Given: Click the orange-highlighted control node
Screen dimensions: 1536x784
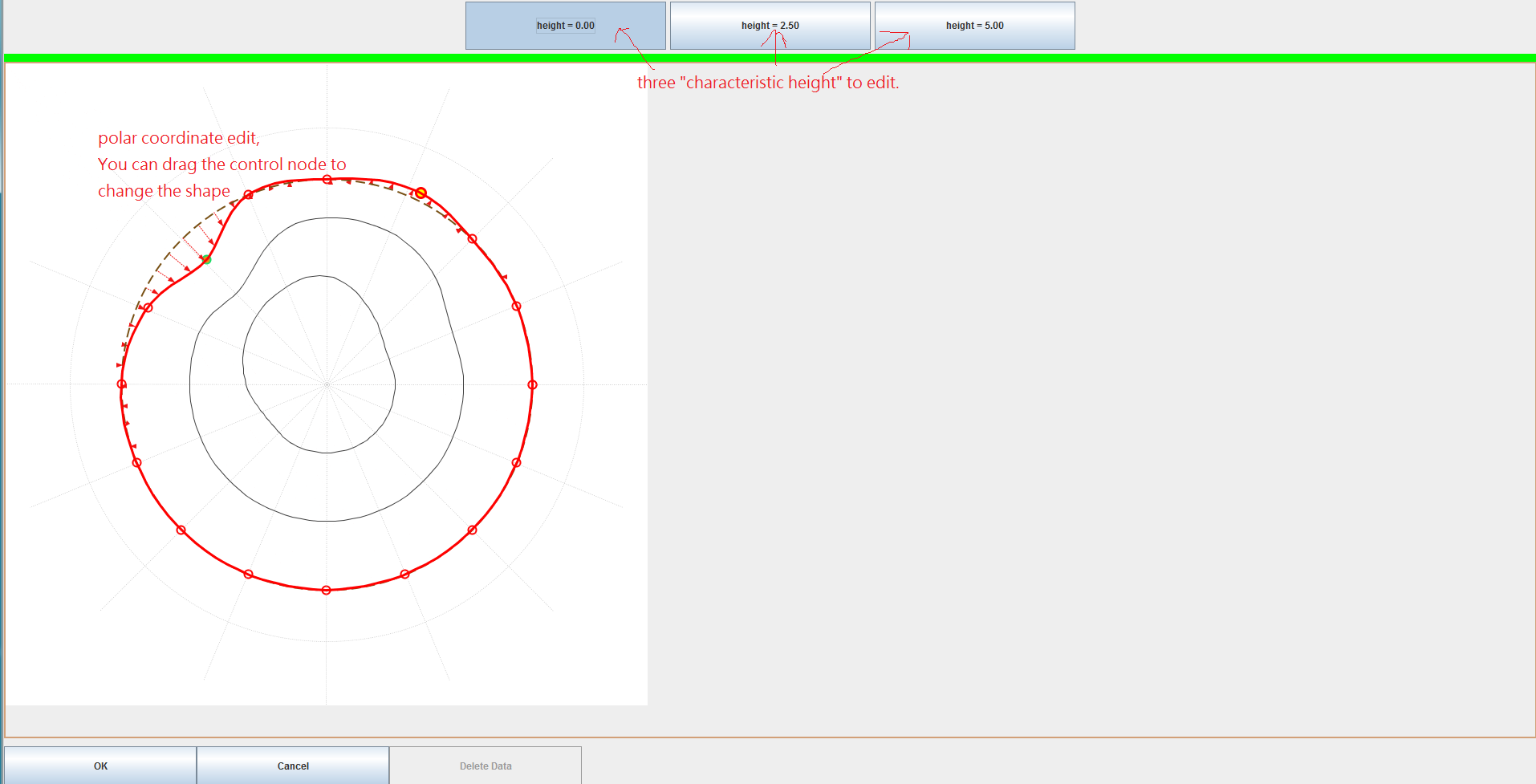Looking at the screenshot, I should (421, 193).
